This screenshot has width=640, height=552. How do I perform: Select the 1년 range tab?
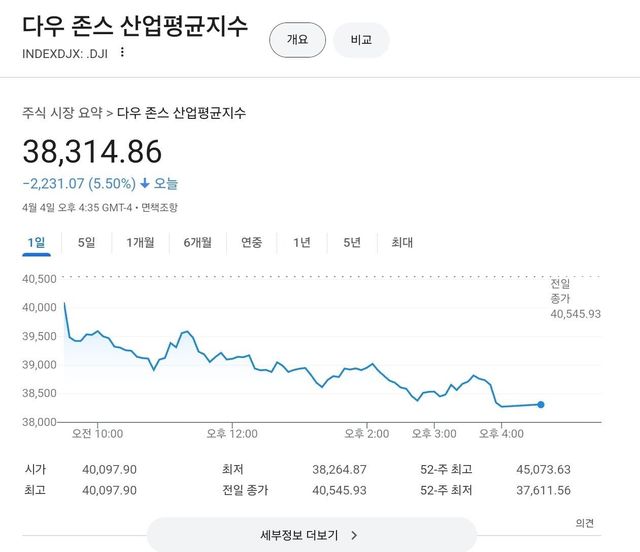coord(302,242)
